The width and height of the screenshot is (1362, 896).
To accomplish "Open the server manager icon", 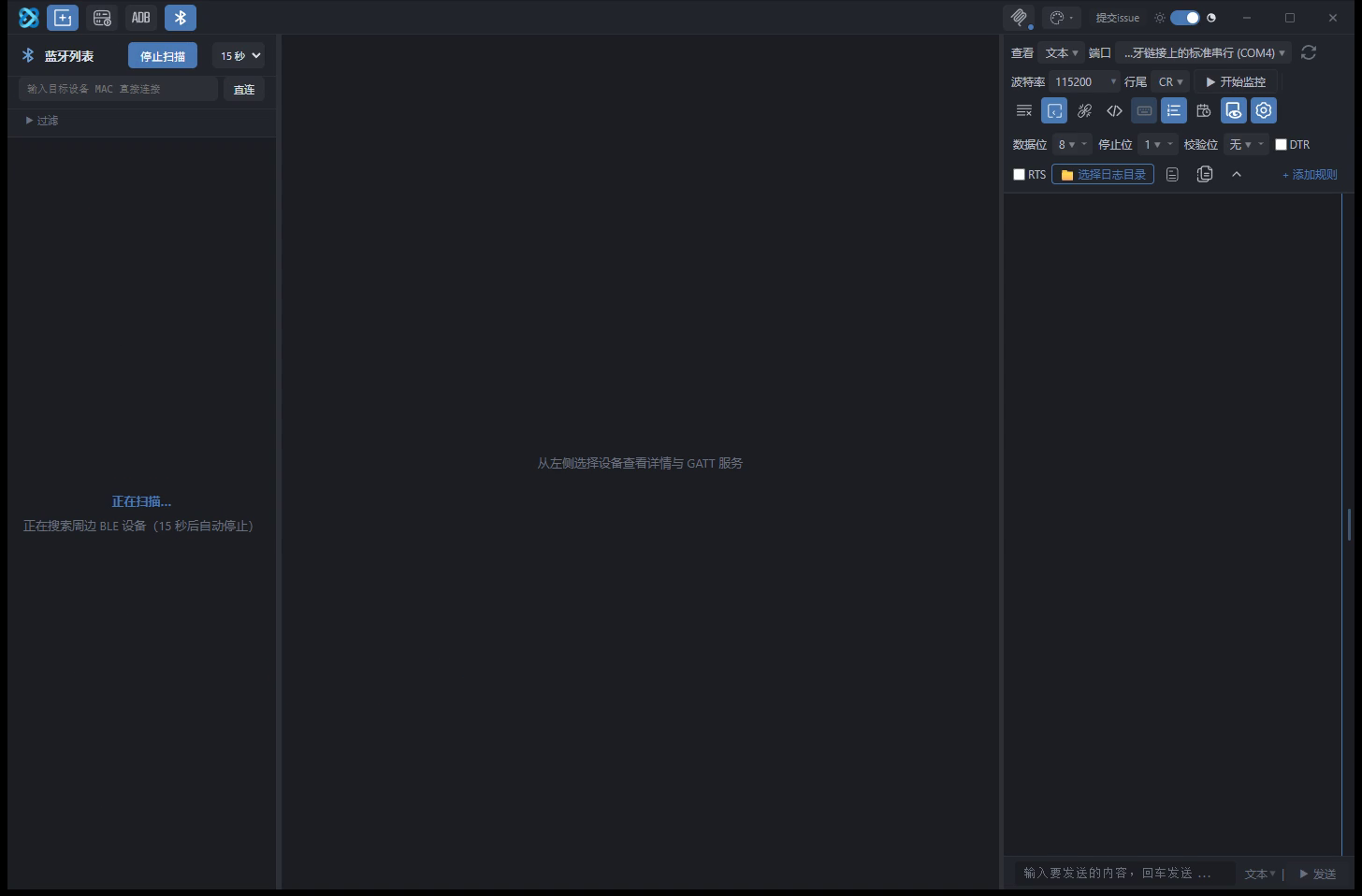I will [102, 18].
